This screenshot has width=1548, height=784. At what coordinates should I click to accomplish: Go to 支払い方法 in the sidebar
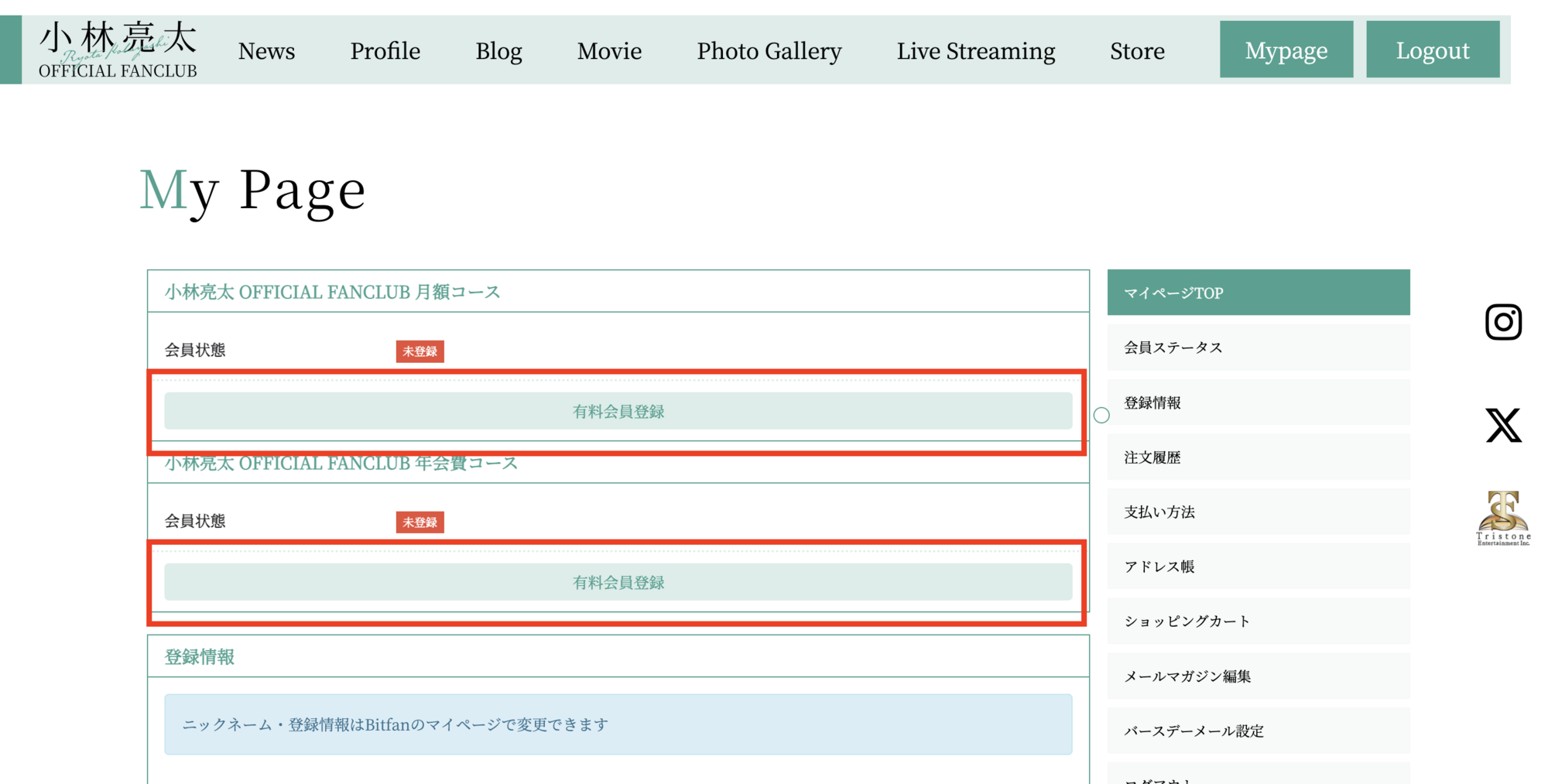tap(1258, 512)
